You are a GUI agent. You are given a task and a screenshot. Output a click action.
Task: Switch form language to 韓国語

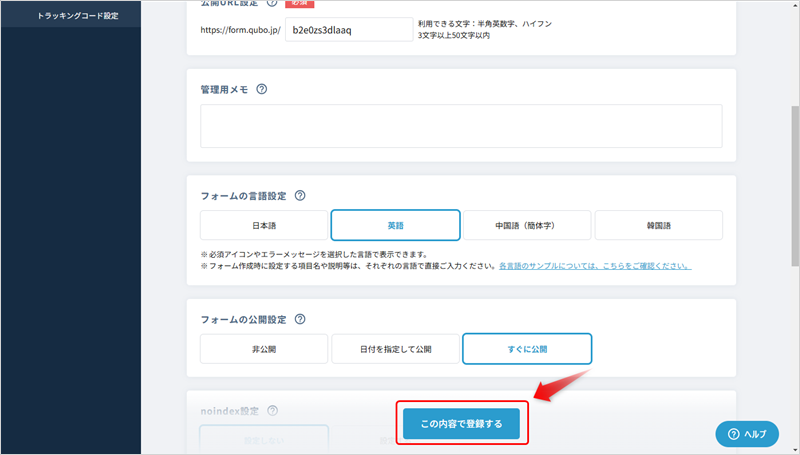(x=658, y=225)
